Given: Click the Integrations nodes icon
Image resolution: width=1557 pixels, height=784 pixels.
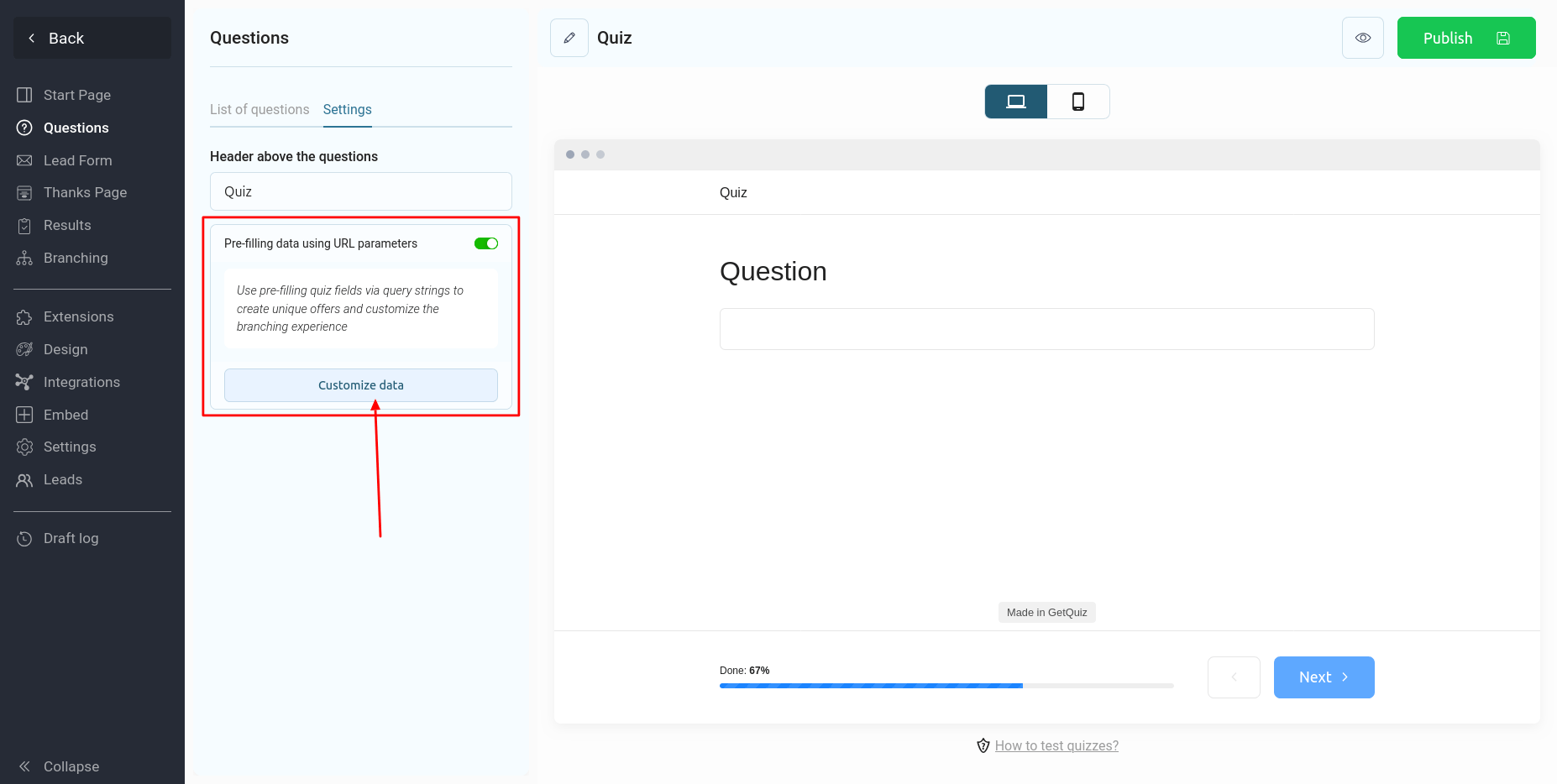Looking at the screenshot, I should pyautogui.click(x=25, y=382).
